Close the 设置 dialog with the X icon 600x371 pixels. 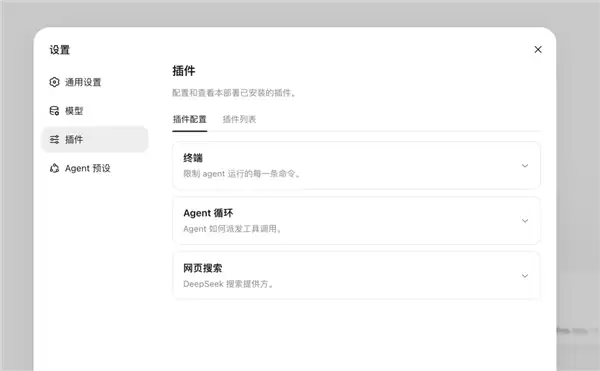538,49
